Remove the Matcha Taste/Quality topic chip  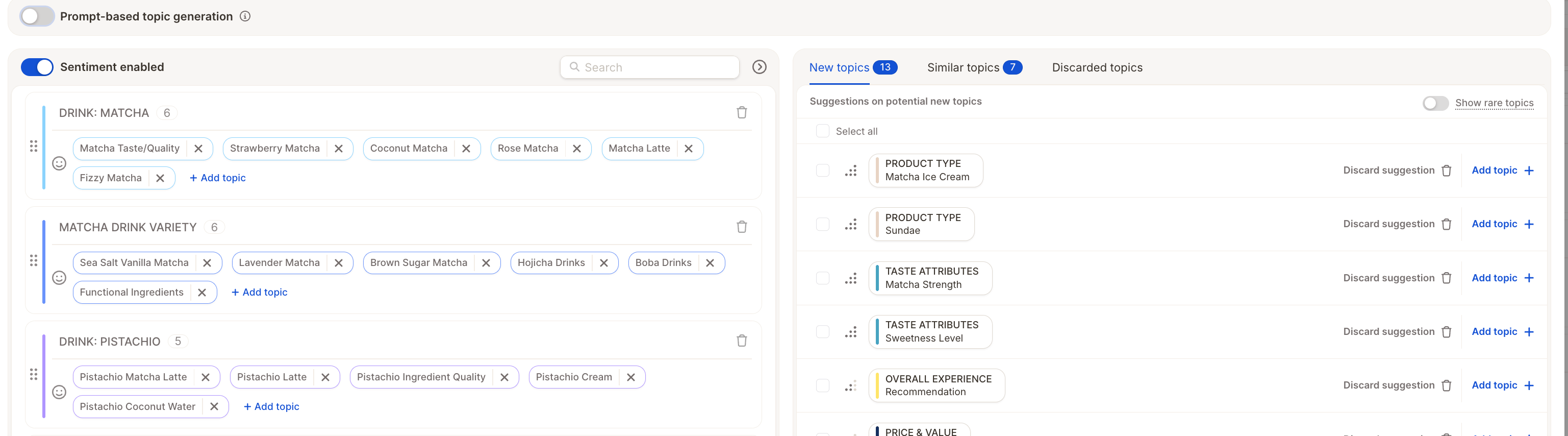[x=198, y=149]
